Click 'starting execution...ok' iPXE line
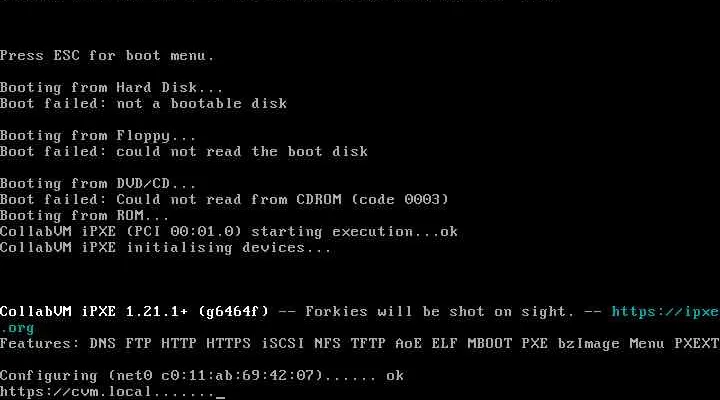Image resolution: width=720 pixels, height=400 pixels. click(354, 231)
